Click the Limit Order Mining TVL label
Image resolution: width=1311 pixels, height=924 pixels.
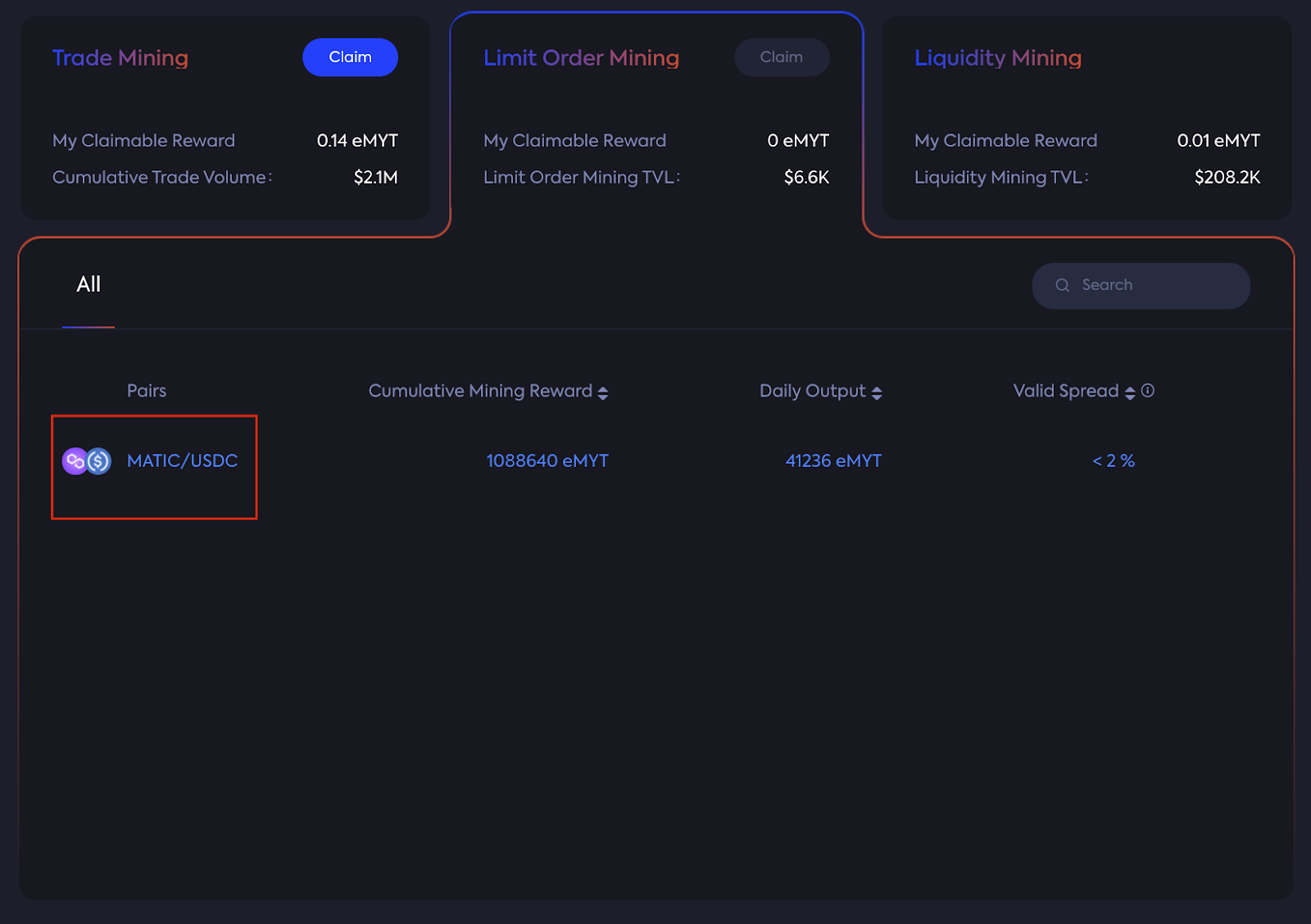pos(582,177)
